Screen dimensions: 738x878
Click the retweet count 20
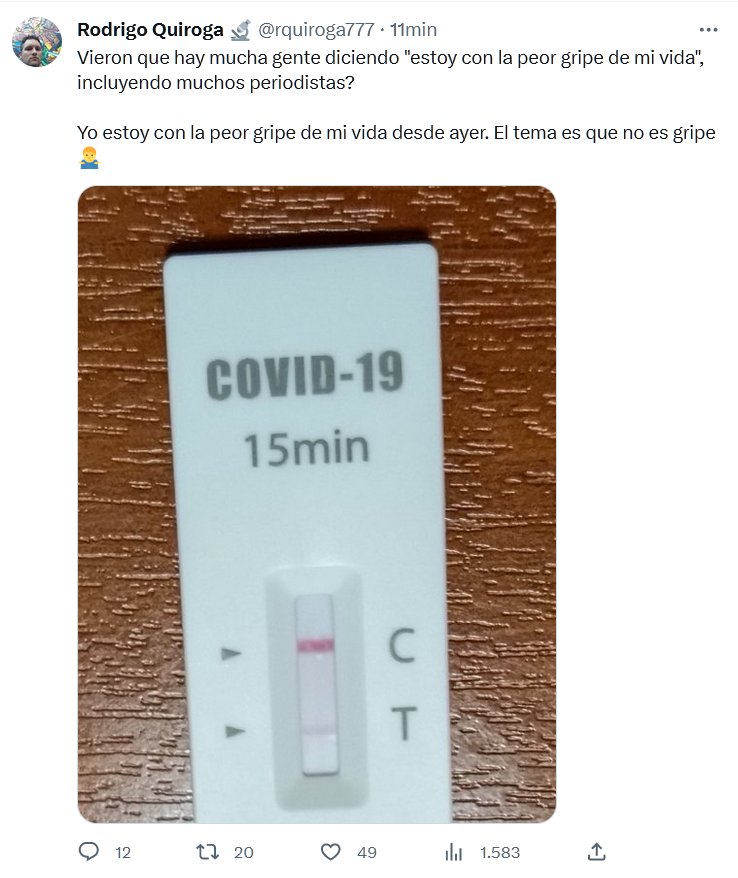click(x=244, y=853)
